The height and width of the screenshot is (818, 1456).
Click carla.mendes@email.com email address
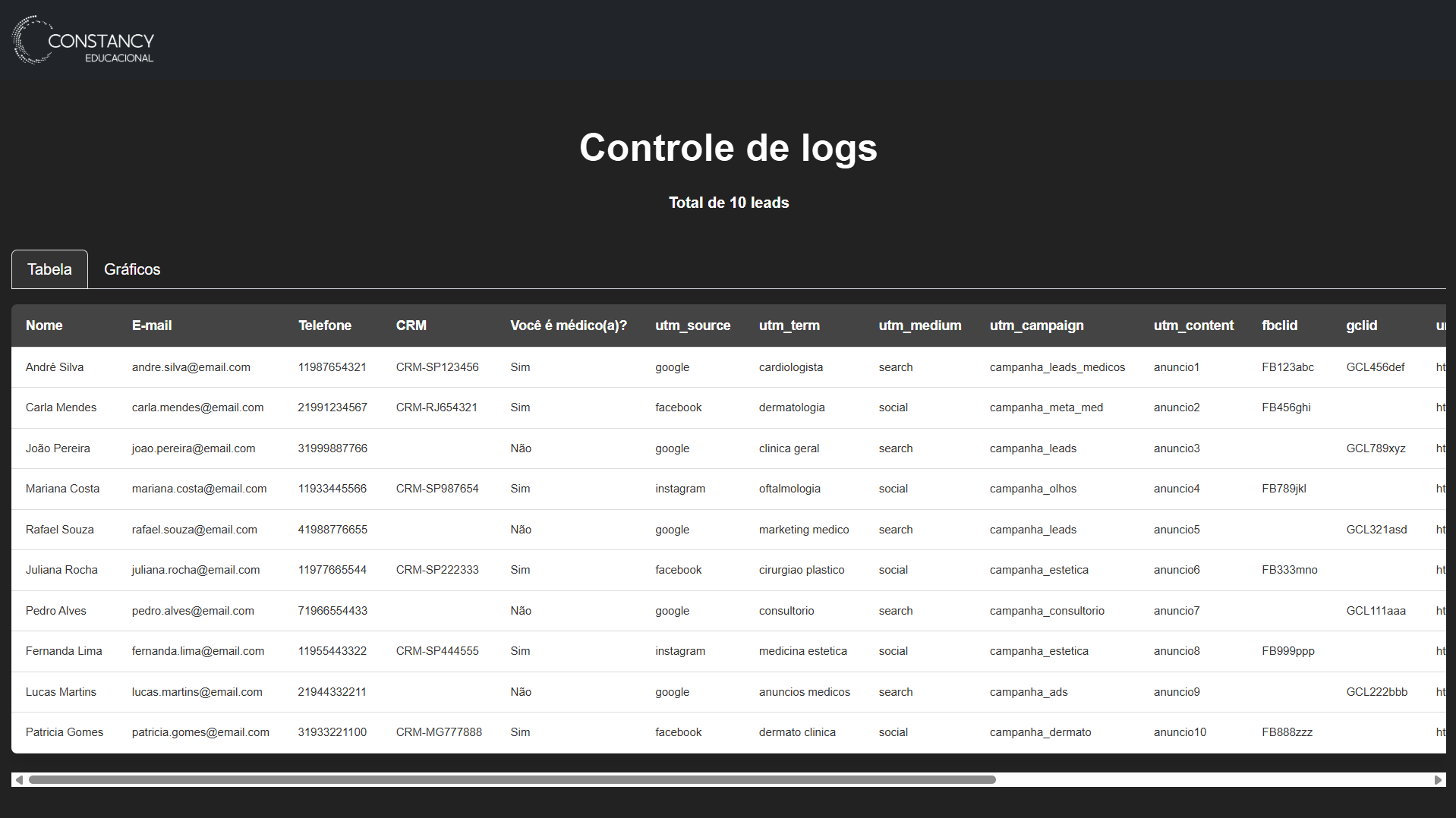[197, 407]
